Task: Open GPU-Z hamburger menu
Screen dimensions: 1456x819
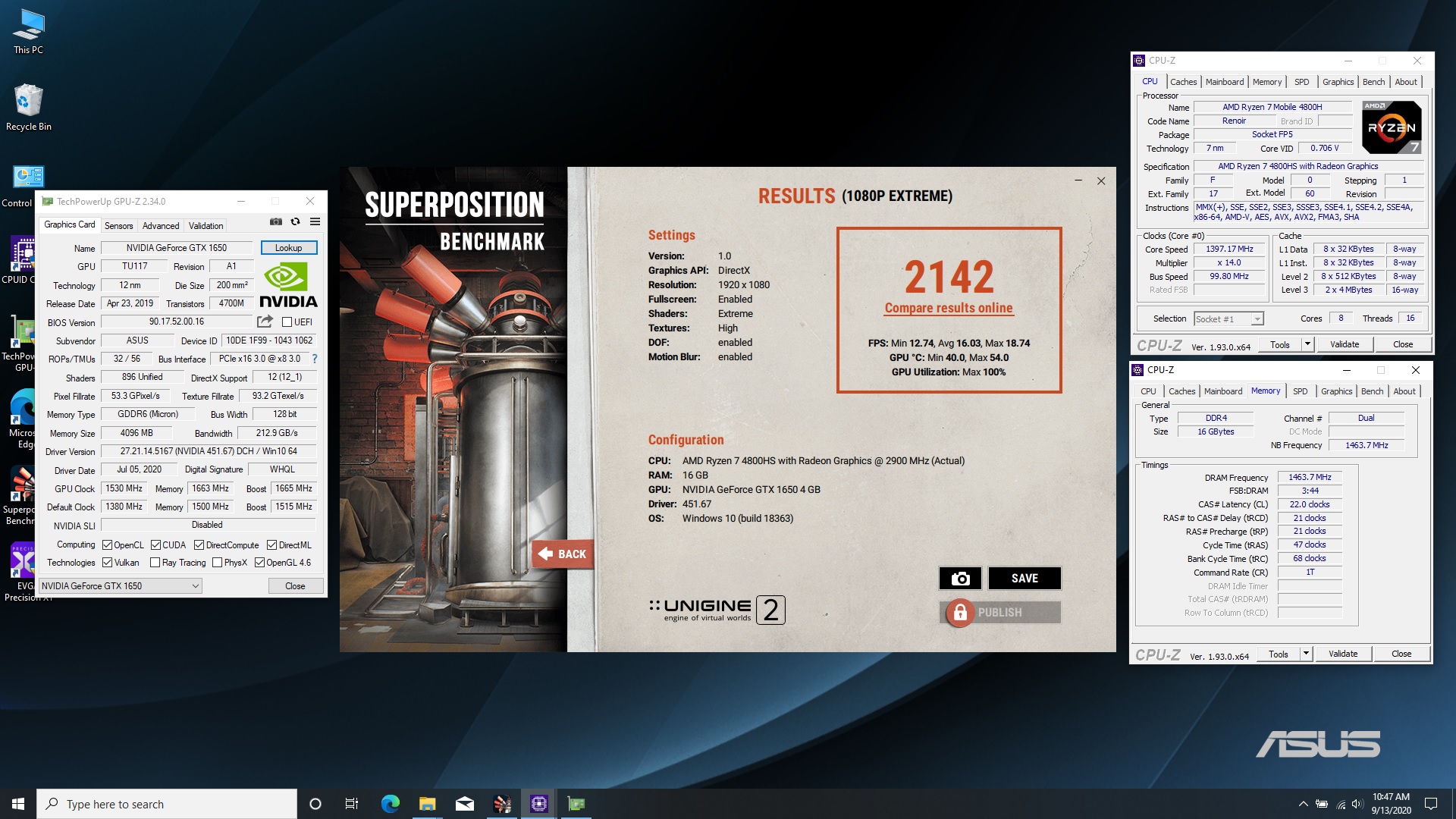Action: pyautogui.click(x=315, y=221)
